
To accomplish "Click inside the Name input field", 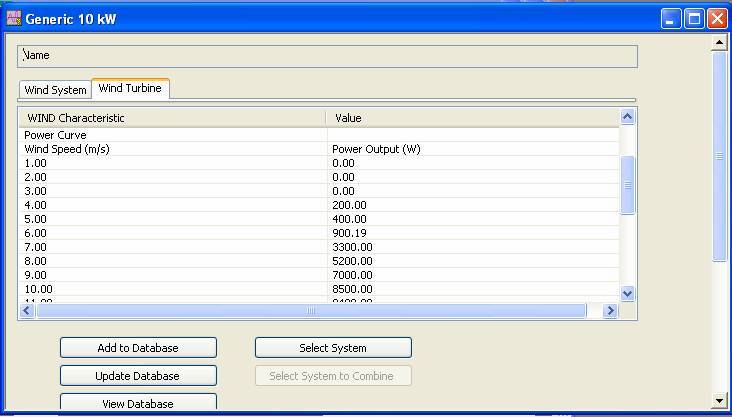I will coord(327,56).
